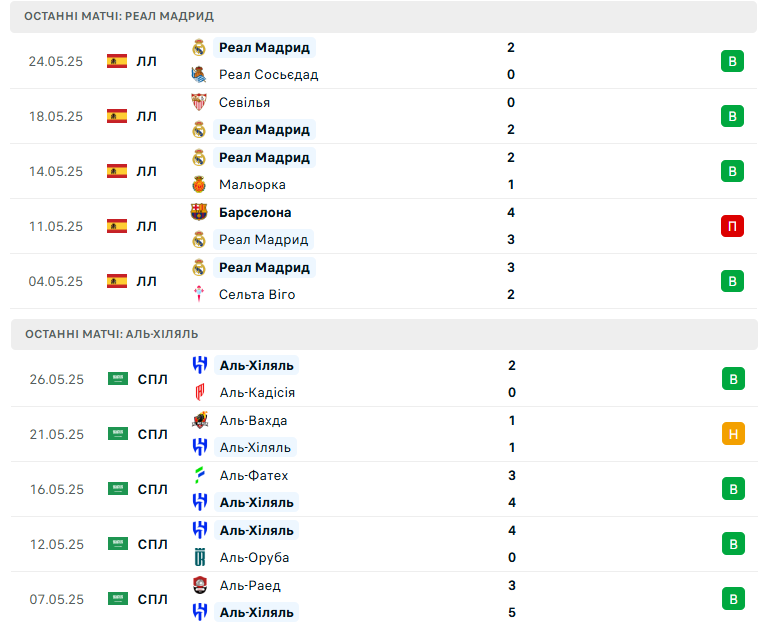Image resolution: width=766 pixels, height=631 pixels.
Task: Open Барселона team link
Action: point(255,212)
